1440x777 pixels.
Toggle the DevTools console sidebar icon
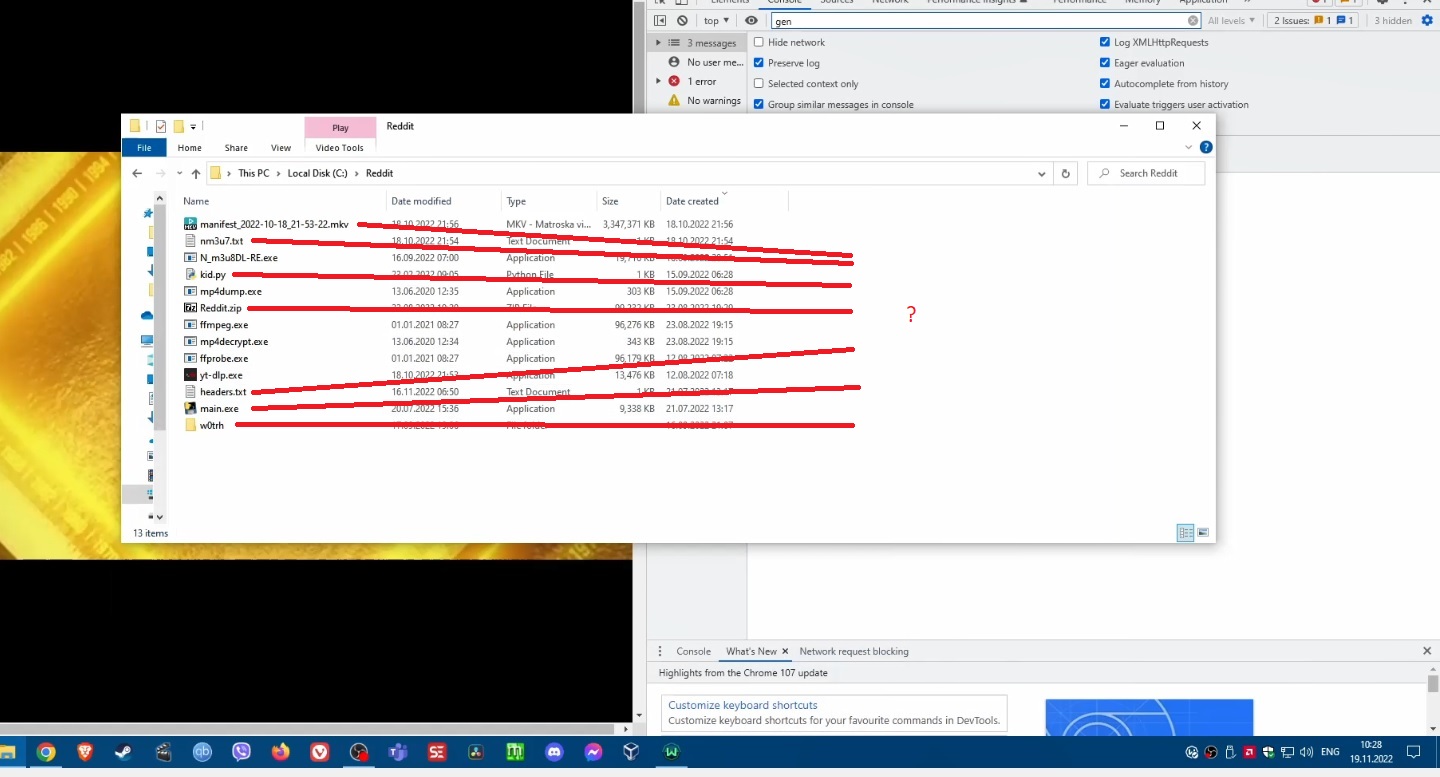click(x=660, y=20)
